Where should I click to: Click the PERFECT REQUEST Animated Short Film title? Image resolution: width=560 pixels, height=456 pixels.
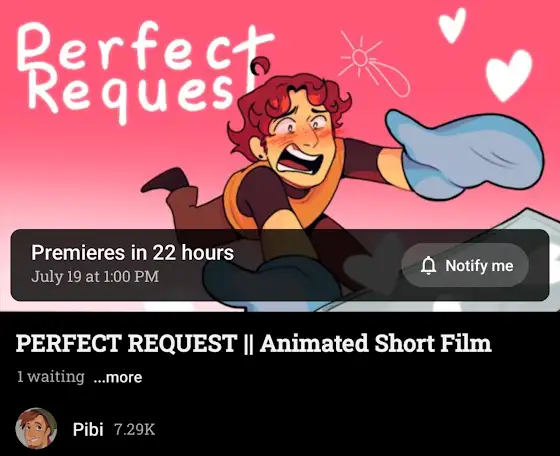253,343
